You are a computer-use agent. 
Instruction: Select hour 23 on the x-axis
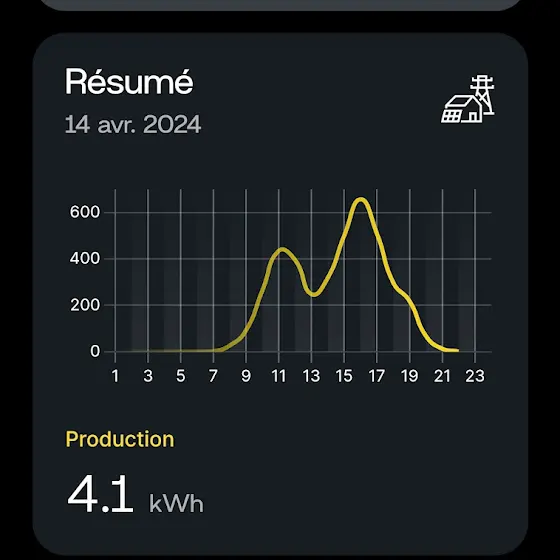[x=475, y=376]
